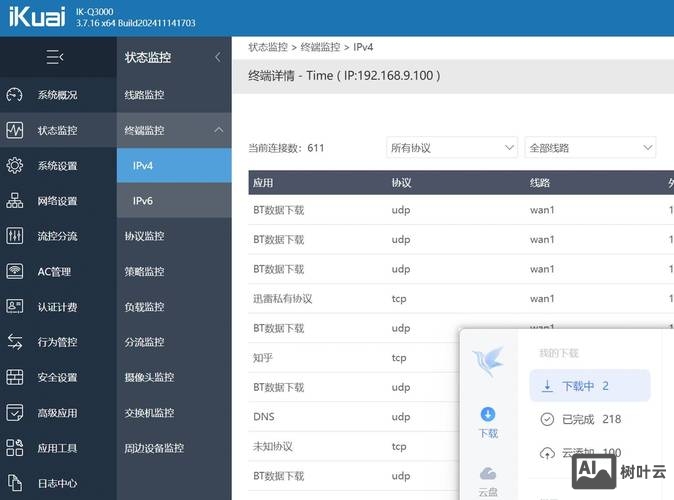Select 已完成 218 in Xunlei panel

pyautogui.click(x=590, y=419)
